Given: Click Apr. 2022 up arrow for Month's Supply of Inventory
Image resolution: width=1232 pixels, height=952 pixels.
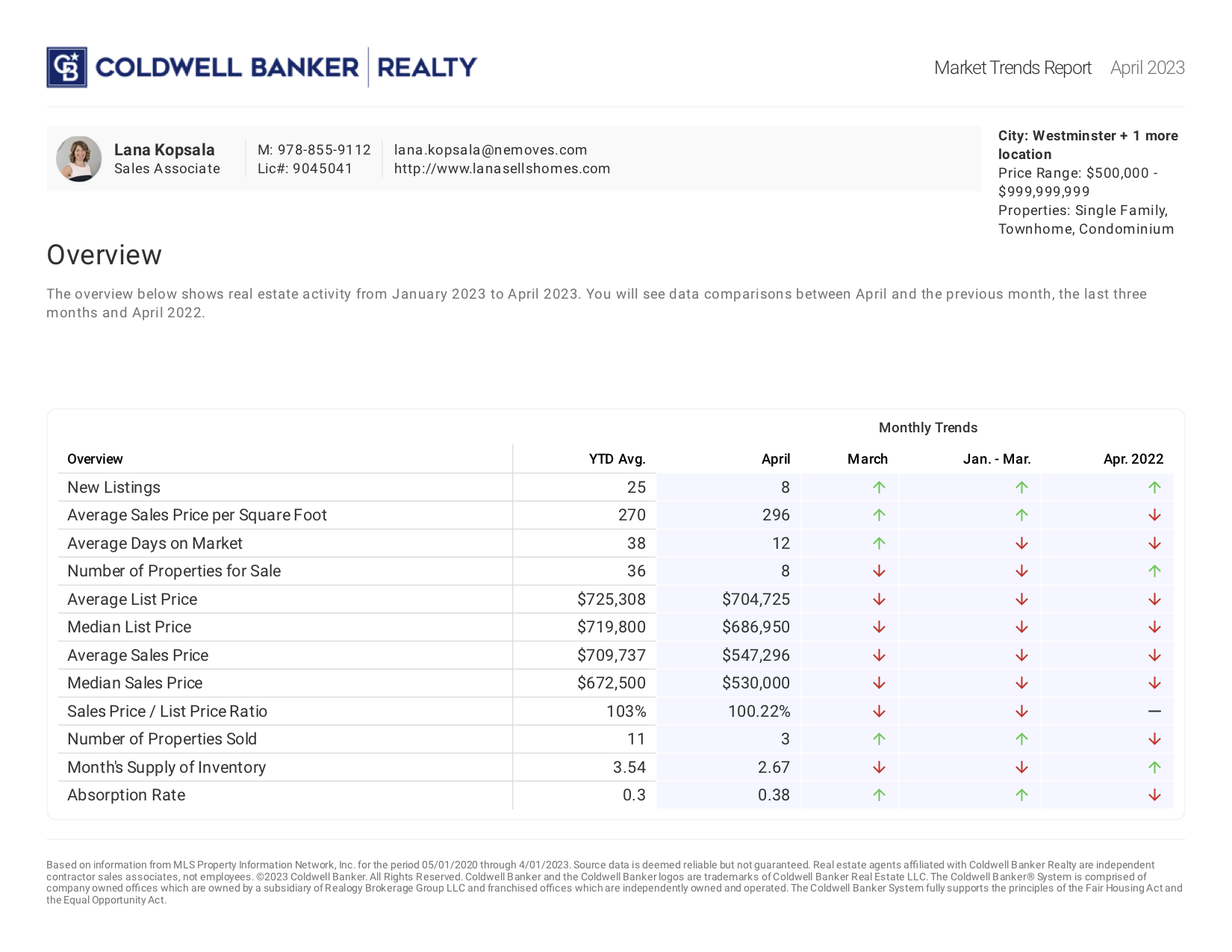Looking at the screenshot, I should click(x=1154, y=768).
